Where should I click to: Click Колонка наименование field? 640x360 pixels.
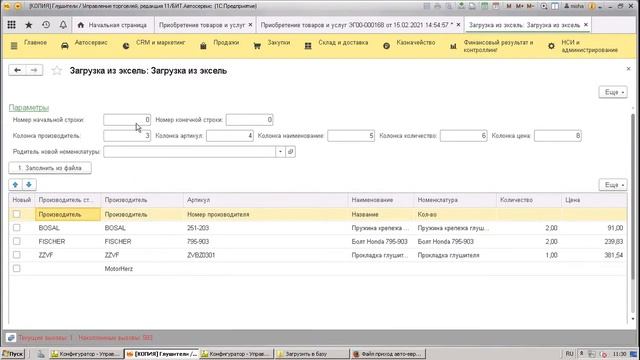[x=351, y=136]
